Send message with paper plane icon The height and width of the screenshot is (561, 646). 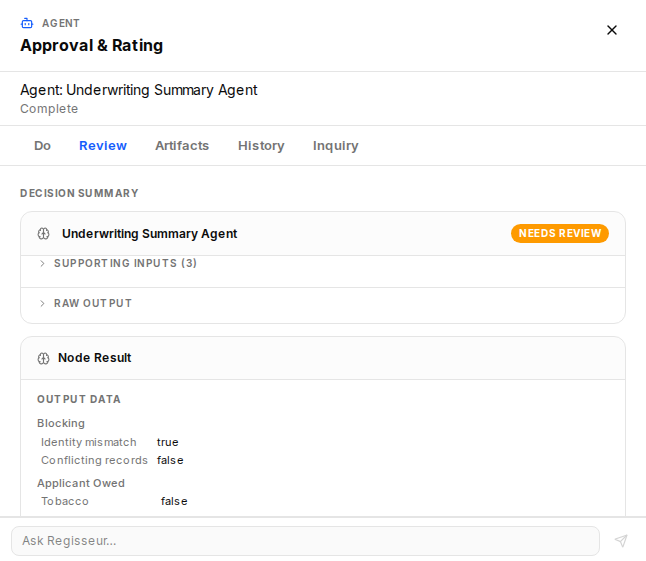click(x=621, y=540)
